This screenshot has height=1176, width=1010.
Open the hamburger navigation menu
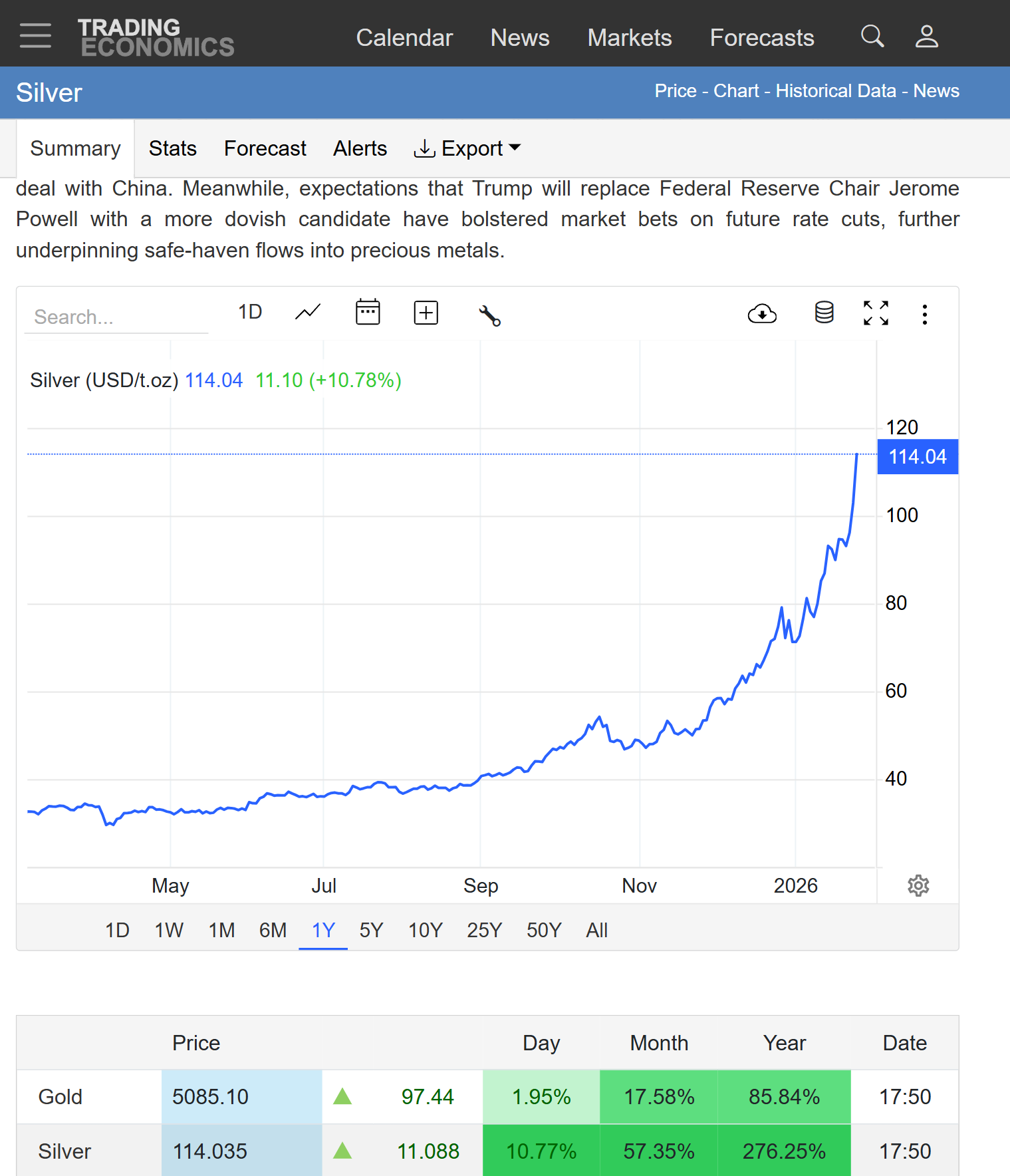35,35
